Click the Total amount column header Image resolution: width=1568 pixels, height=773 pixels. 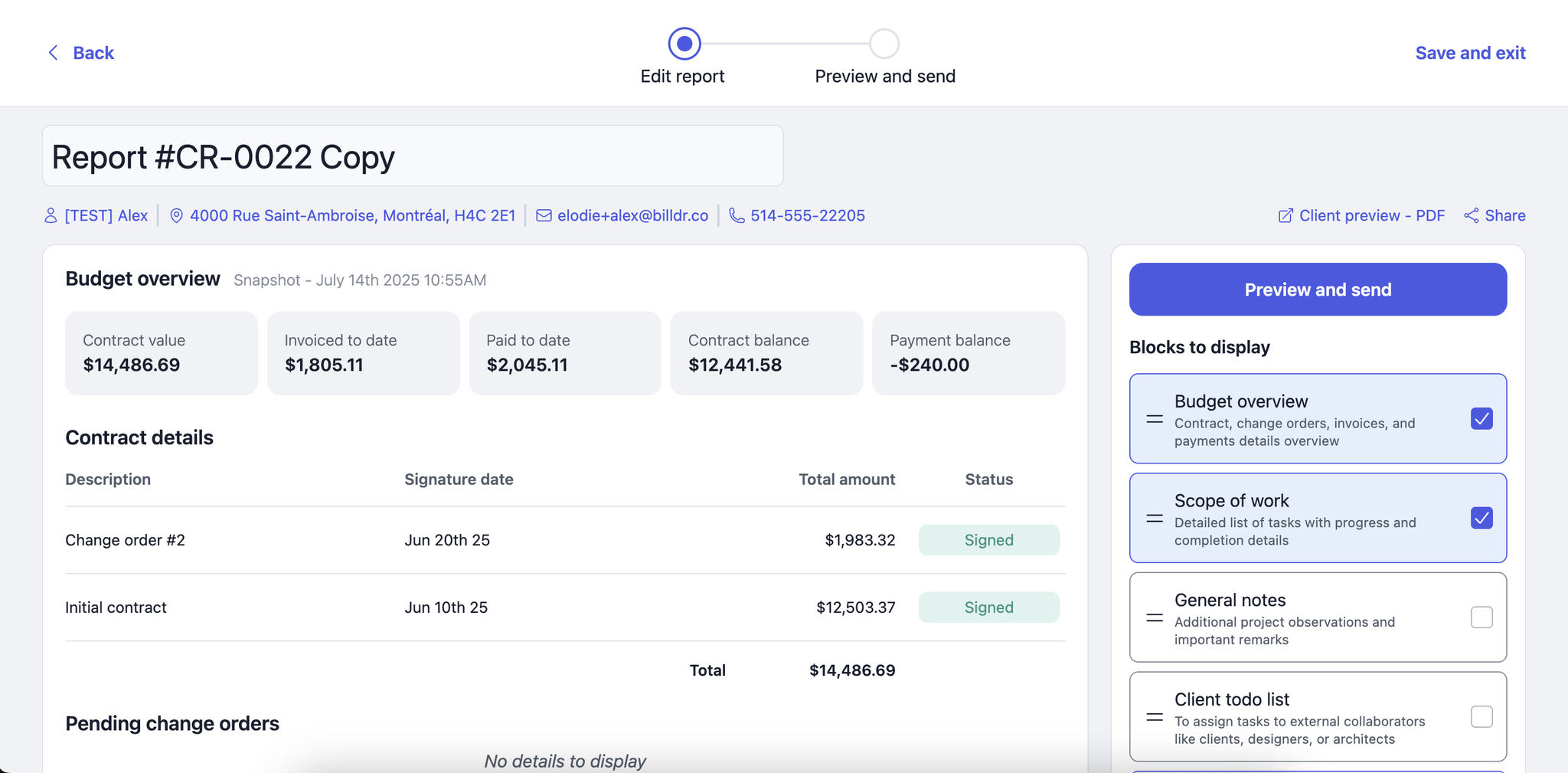point(847,480)
